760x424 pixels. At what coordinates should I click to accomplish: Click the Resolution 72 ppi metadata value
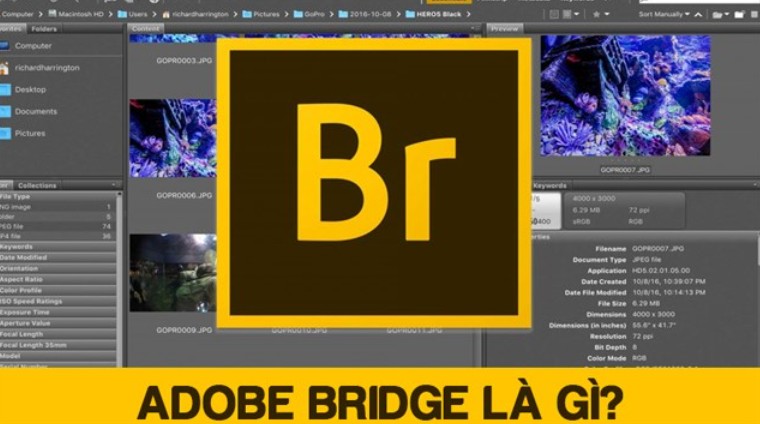643,336
